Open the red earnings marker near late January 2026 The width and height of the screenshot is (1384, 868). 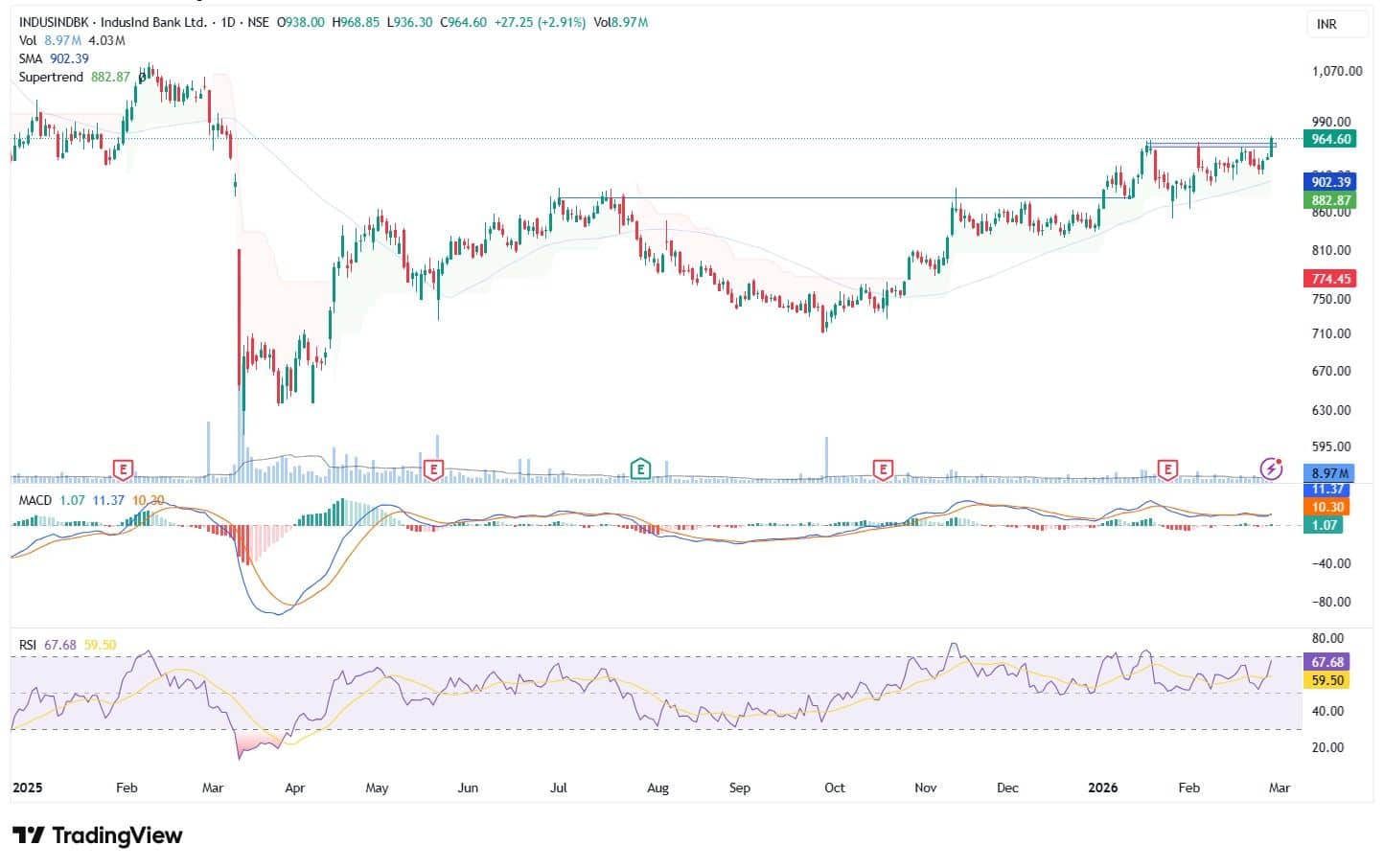pyautogui.click(x=1167, y=469)
